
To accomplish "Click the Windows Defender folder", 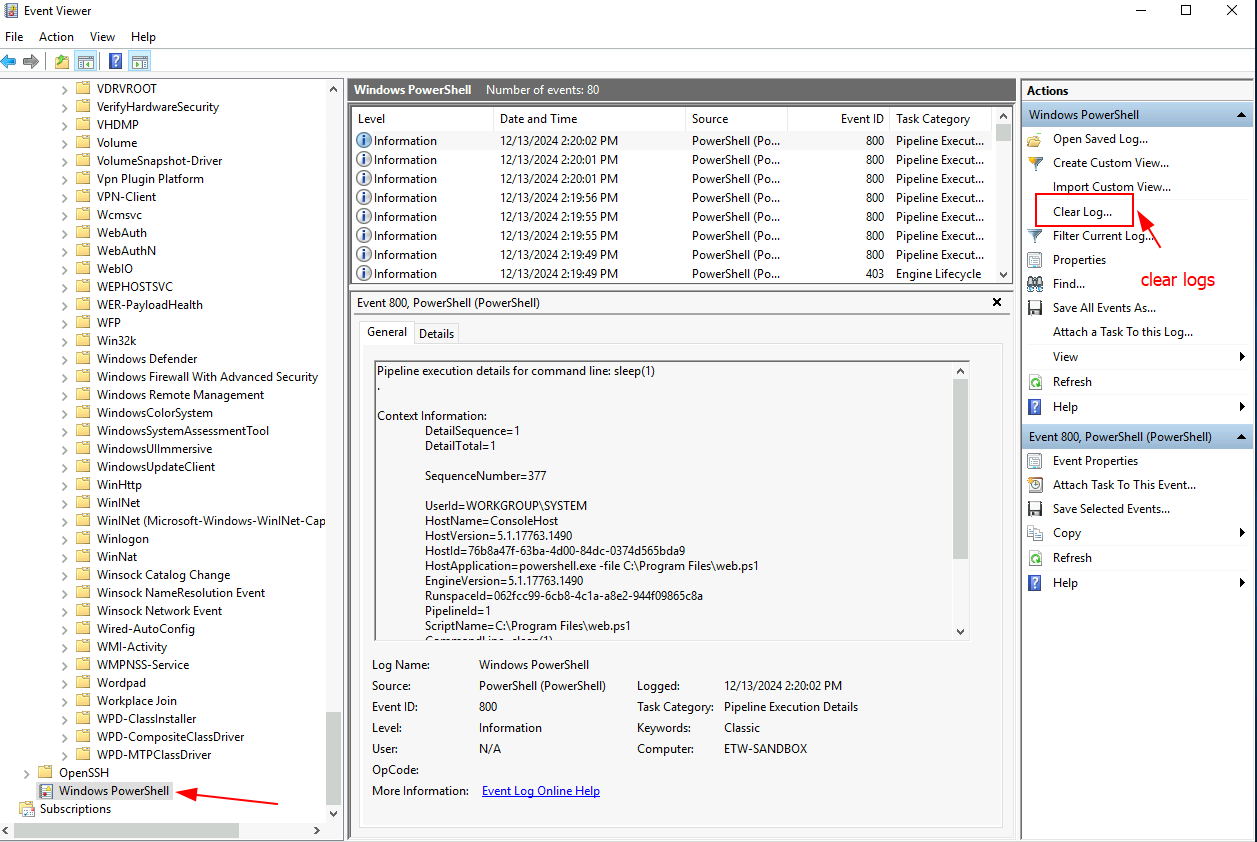I will pyautogui.click(x=147, y=359).
